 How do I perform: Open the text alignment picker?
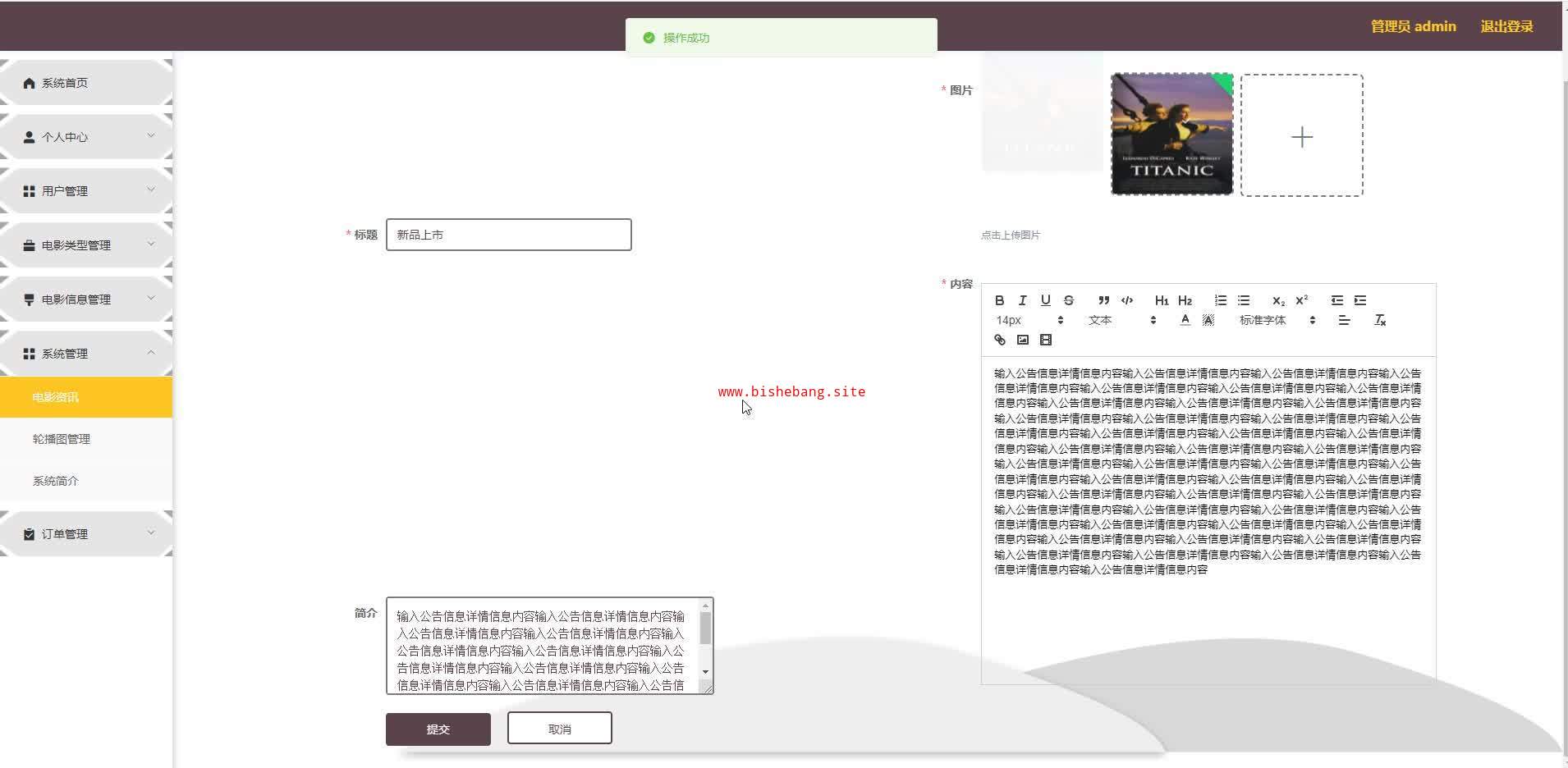(x=1344, y=320)
